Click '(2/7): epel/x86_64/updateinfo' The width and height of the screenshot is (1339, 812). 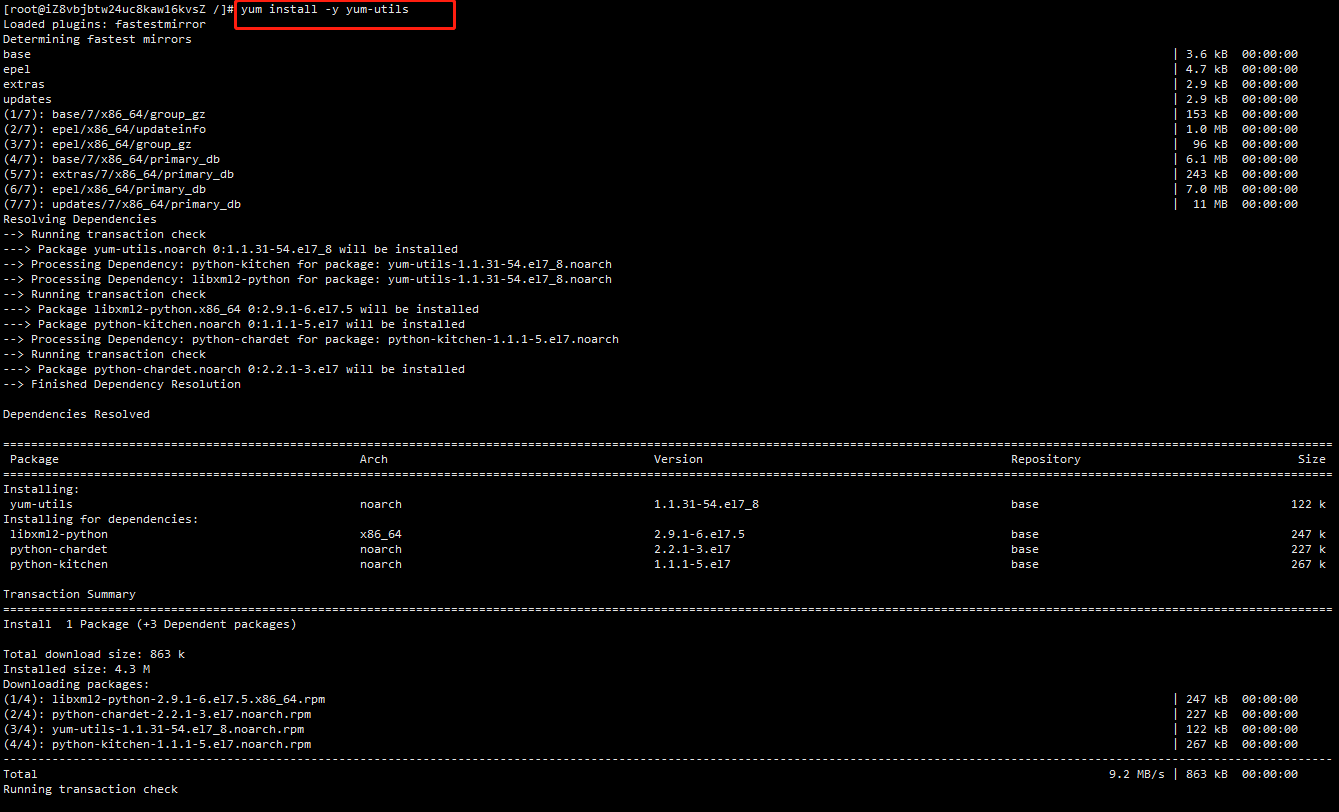tap(104, 129)
